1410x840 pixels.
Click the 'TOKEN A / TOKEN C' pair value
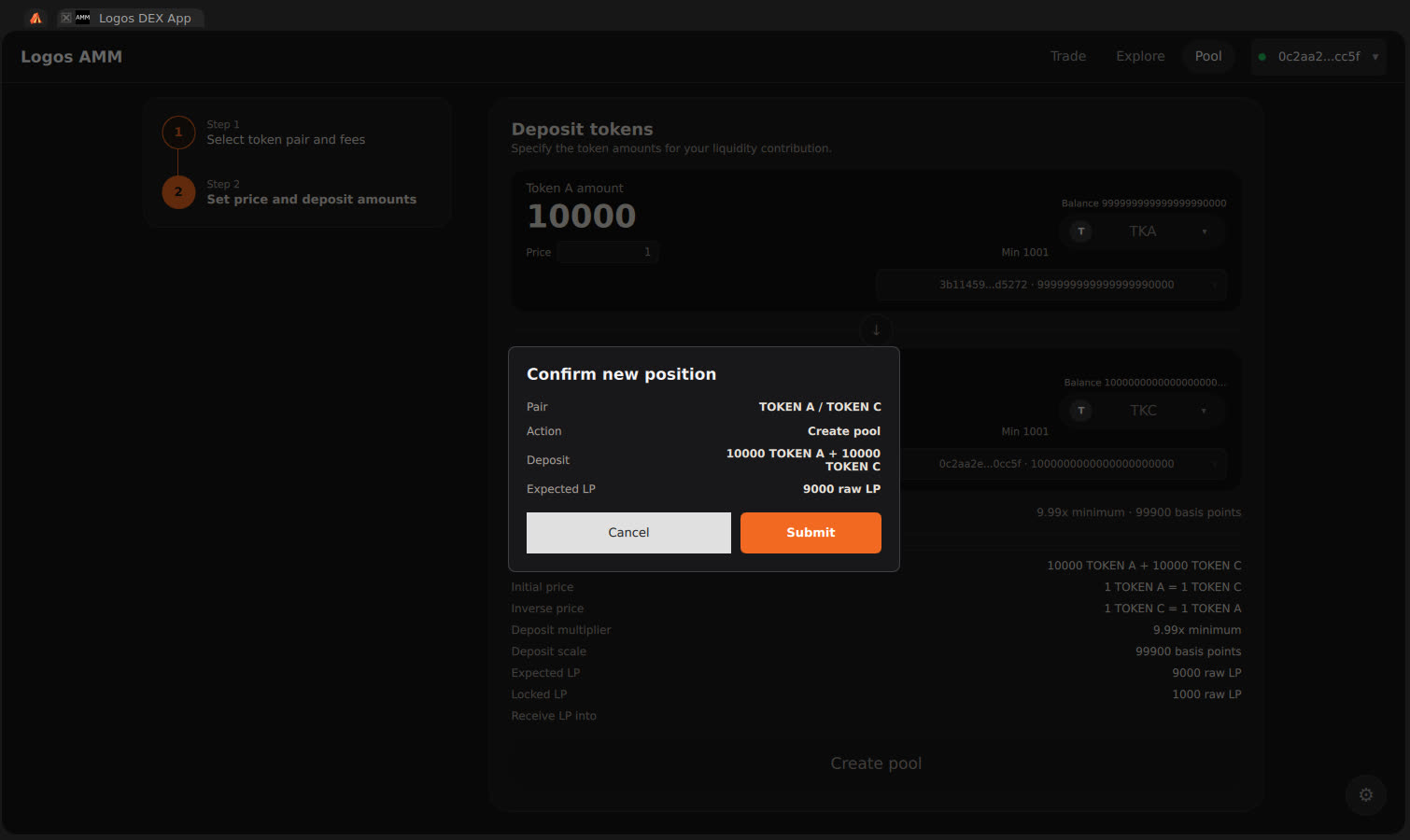(x=820, y=407)
